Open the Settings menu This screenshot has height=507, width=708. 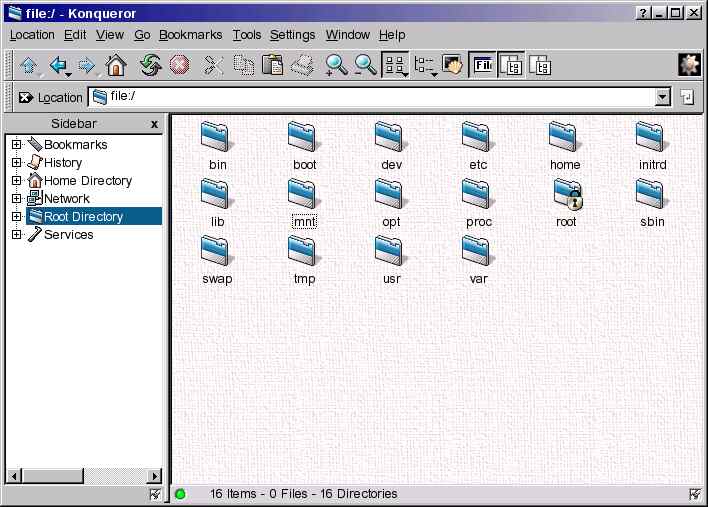(293, 35)
